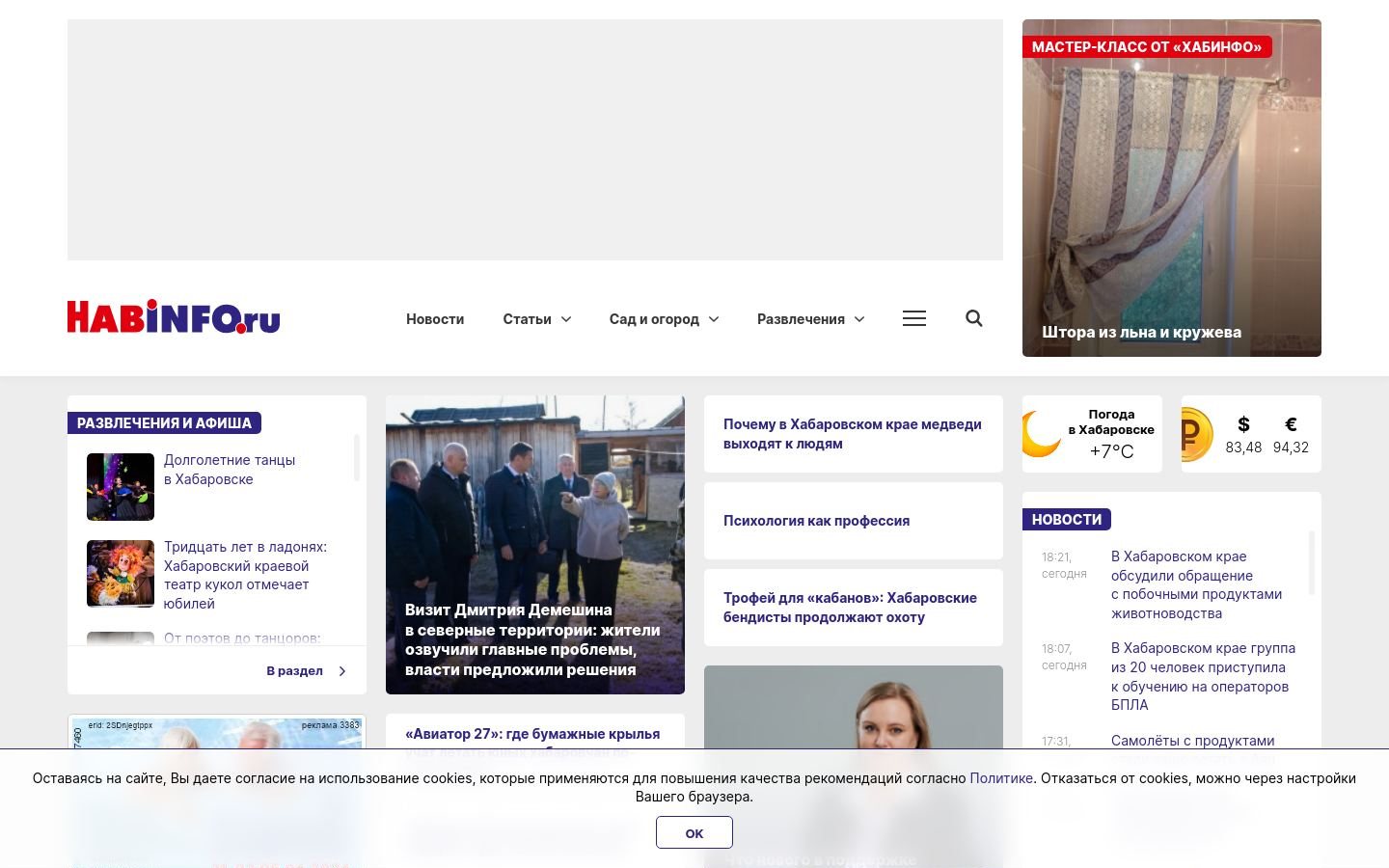Open the hamburger menu icon
This screenshot has height=868, width=1389.
click(914, 318)
